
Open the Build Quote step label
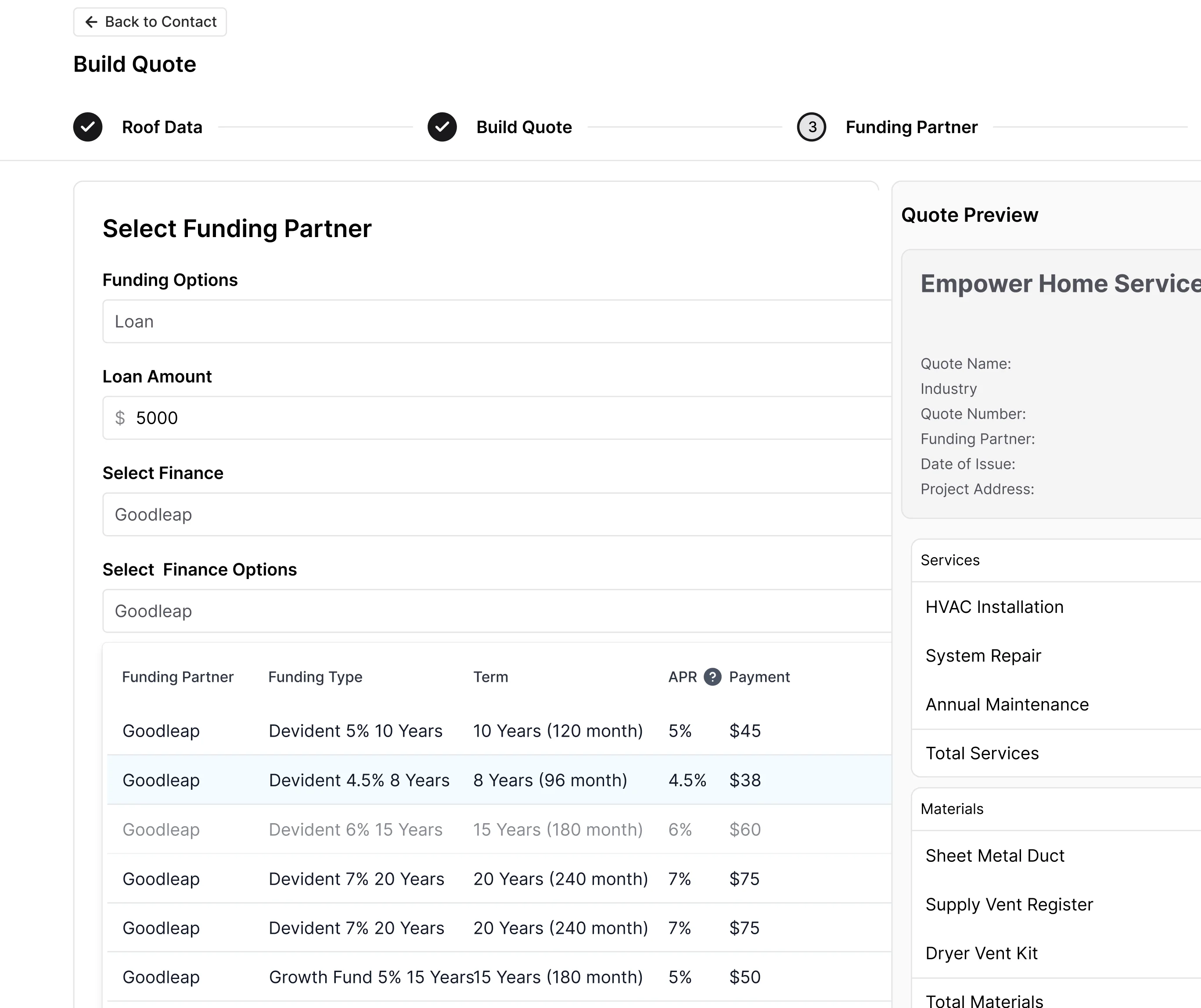point(524,127)
